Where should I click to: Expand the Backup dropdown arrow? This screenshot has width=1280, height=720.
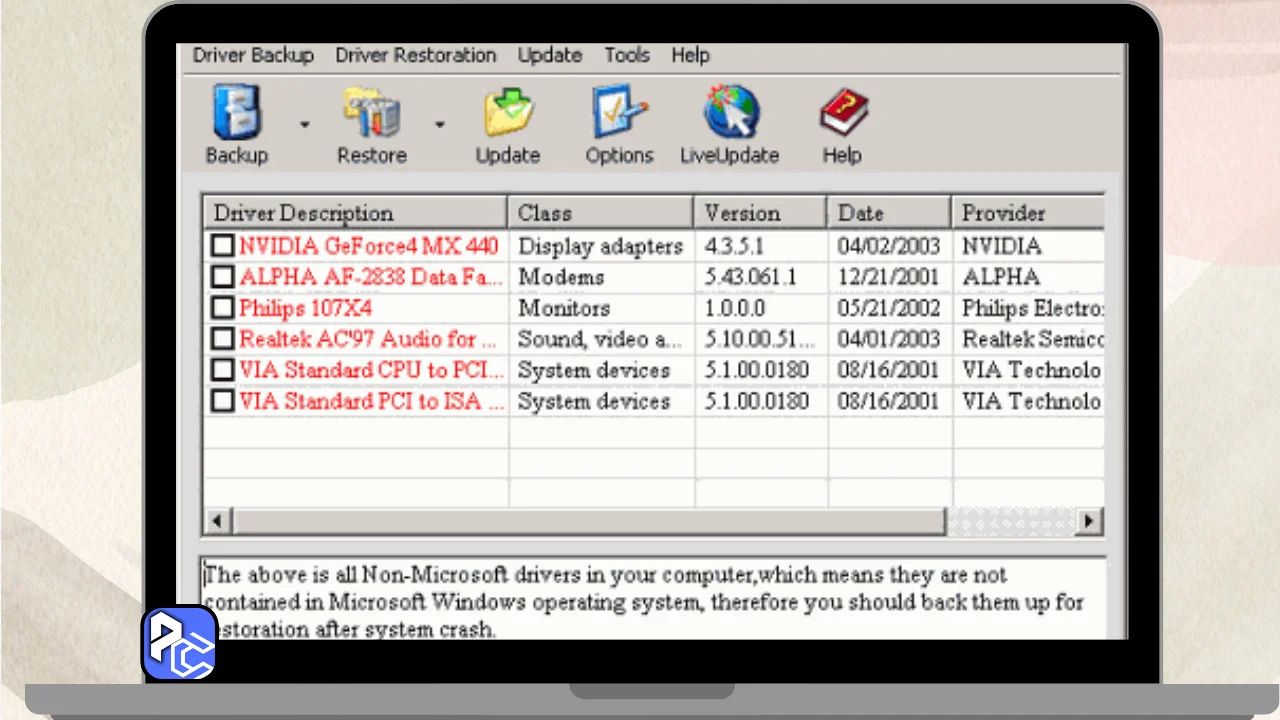point(304,125)
